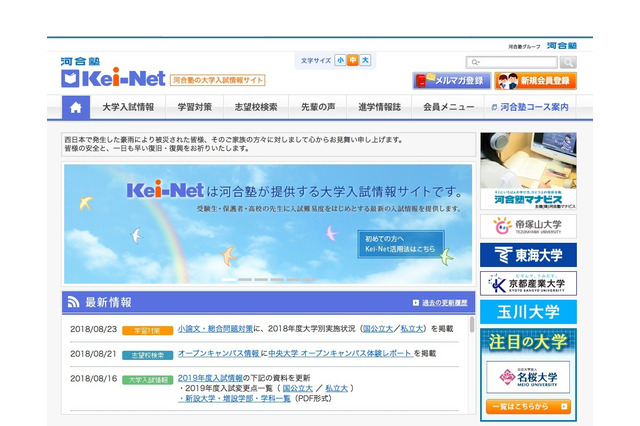The width and height of the screenshot is (640, 426).
Task: Open 私立大 link under 2019年度入試変更点一覧
Action: point(336,388)
